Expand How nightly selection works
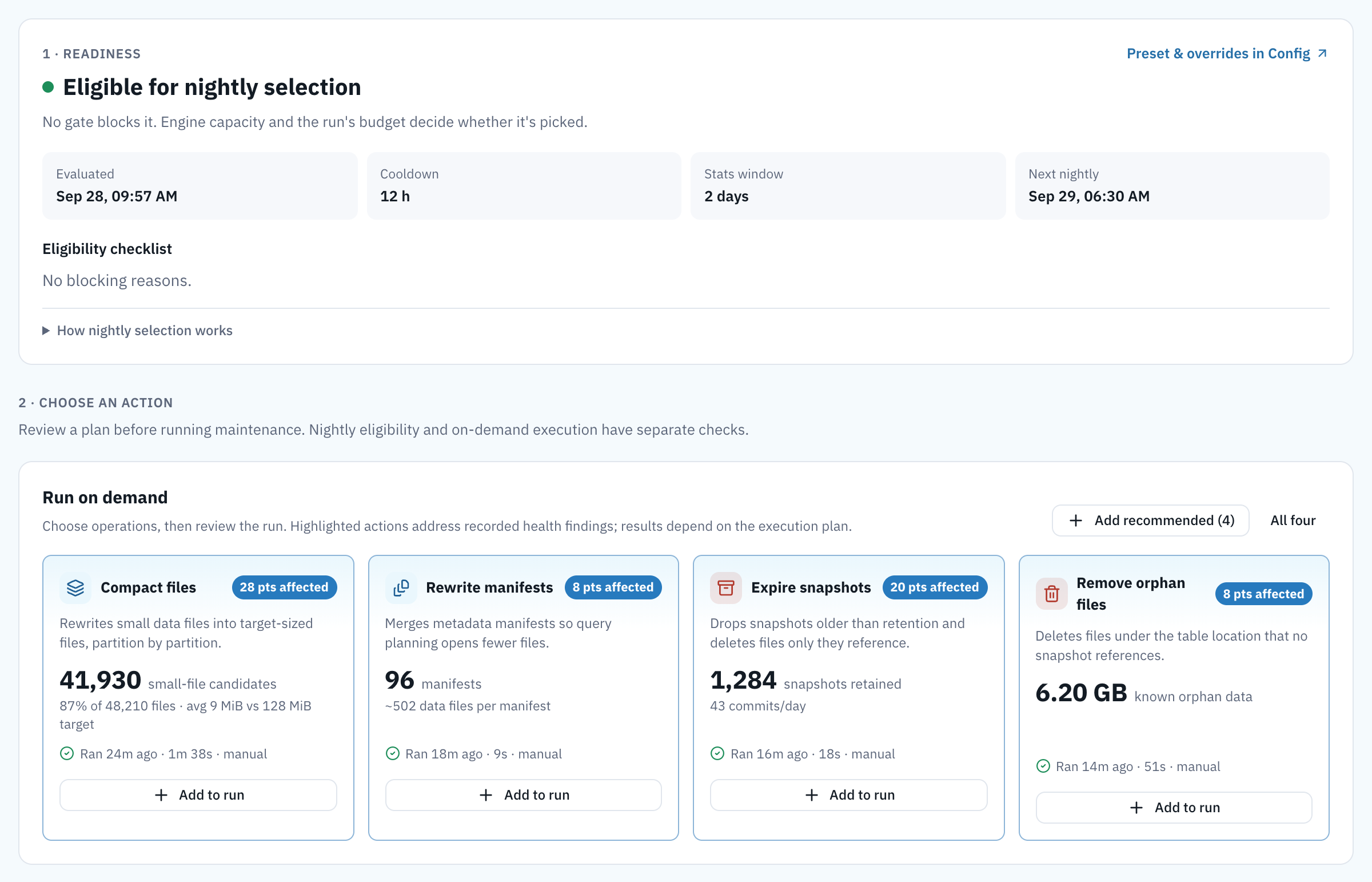This screenshot has height=882, width=1372. coord(137,331)
